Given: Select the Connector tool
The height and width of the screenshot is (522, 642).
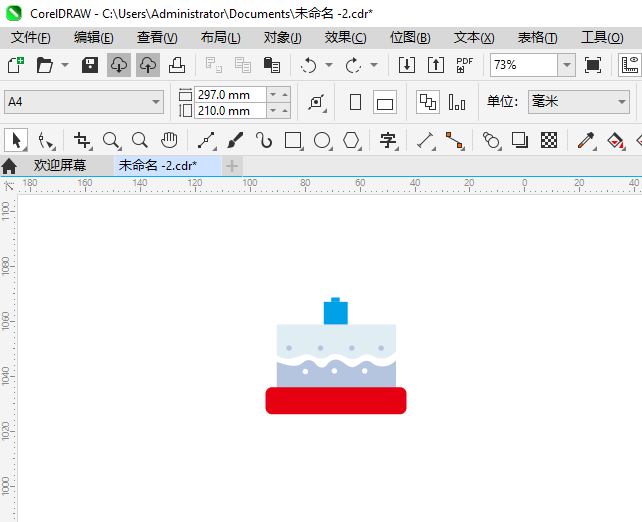Looking at the screenshot, I should [x=454, y=140].
